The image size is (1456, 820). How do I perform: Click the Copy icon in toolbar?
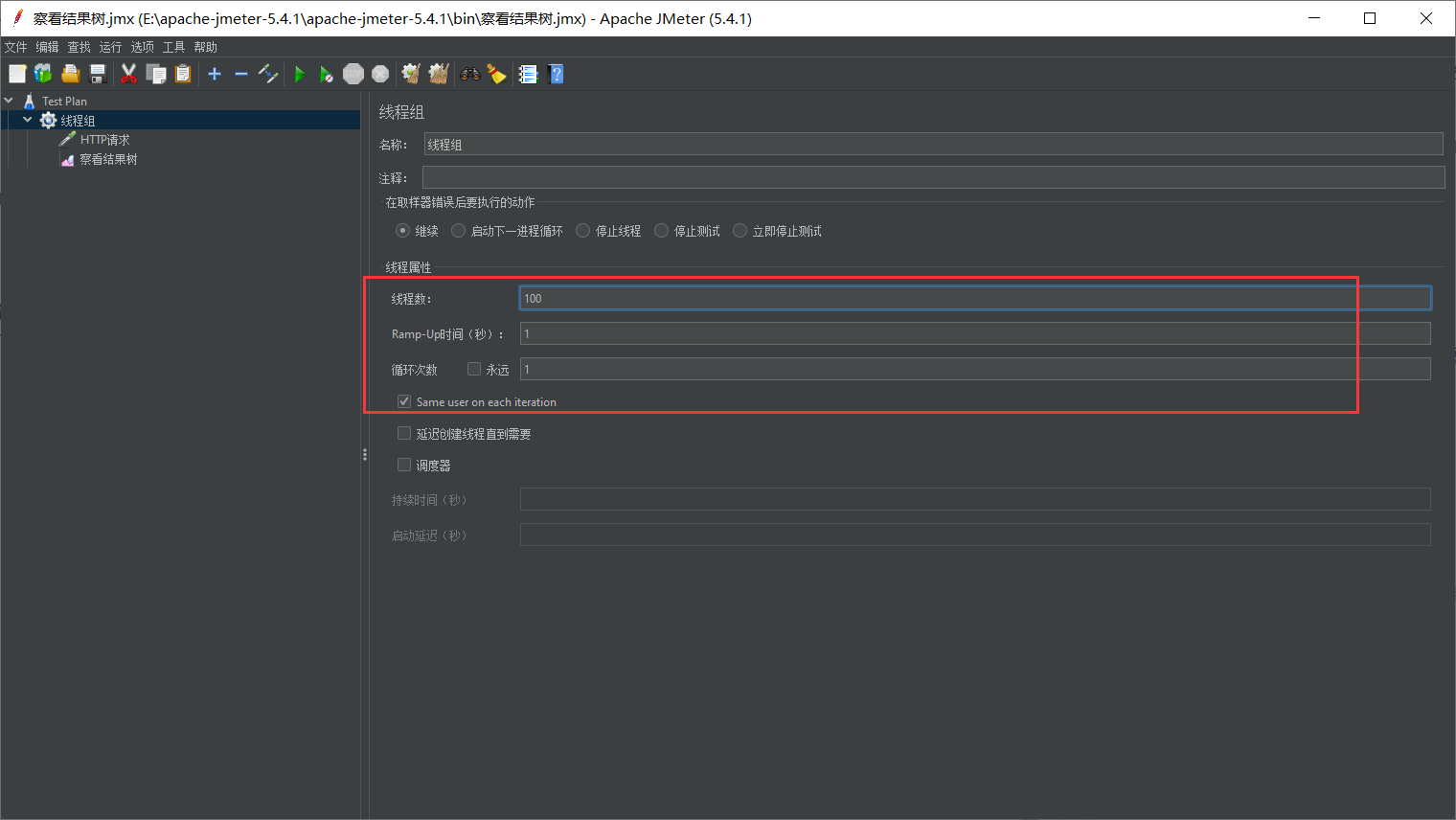click(x=155, y=74)
